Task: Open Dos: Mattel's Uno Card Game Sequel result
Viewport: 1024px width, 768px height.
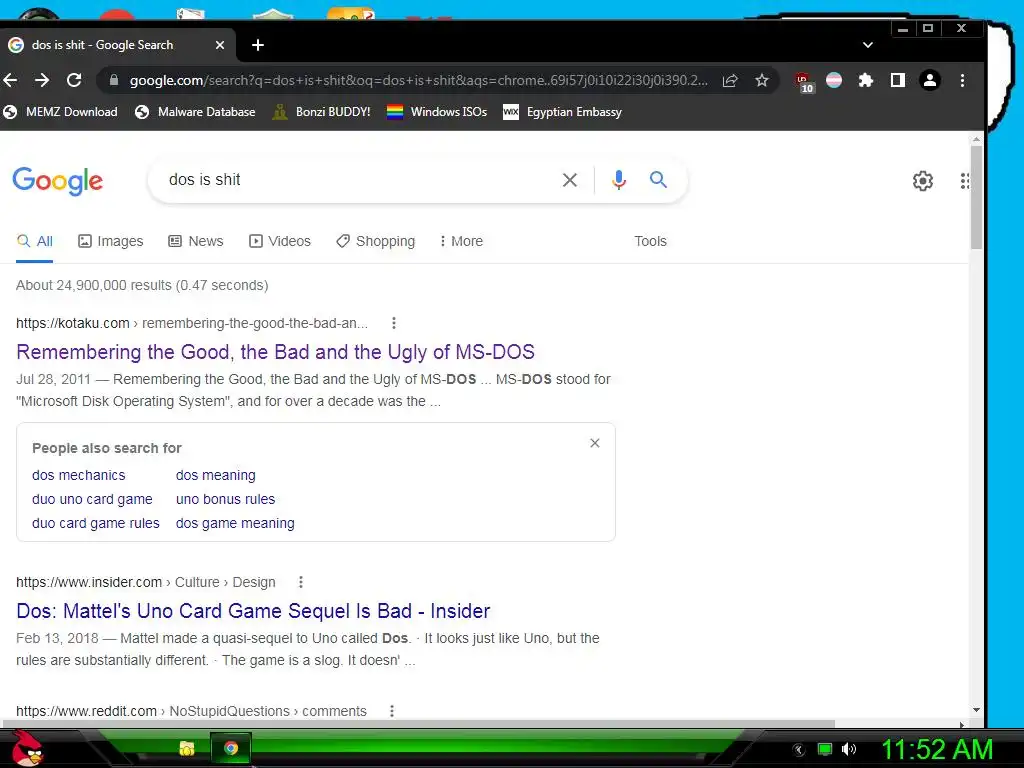Action: (253, 611)
